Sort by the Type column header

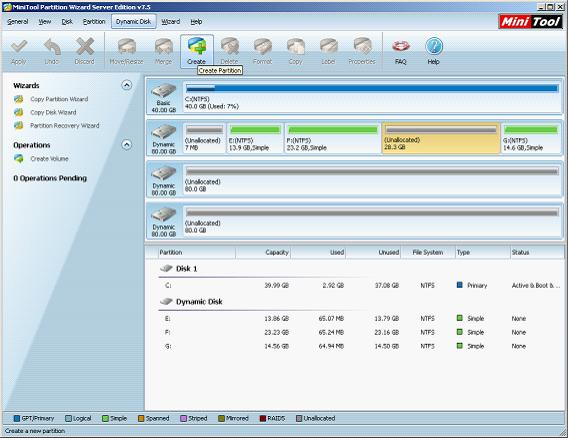click(483, 253)
